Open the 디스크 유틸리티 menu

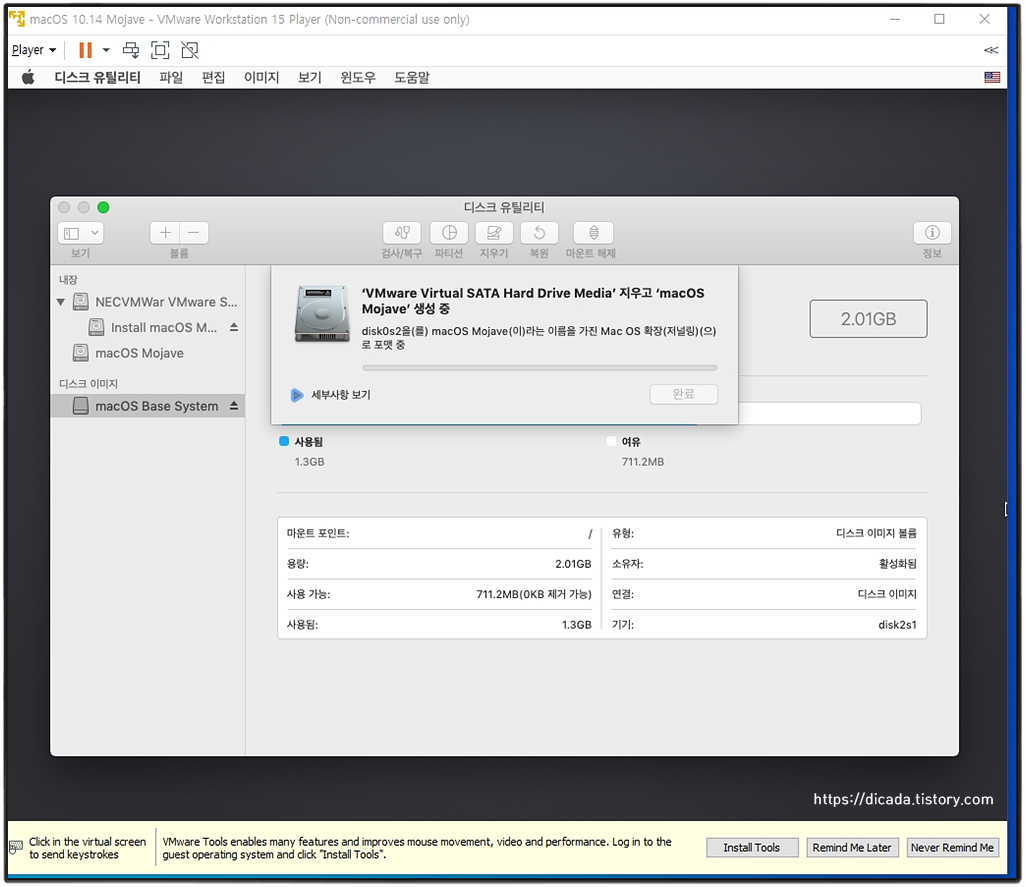click(97, 78)
